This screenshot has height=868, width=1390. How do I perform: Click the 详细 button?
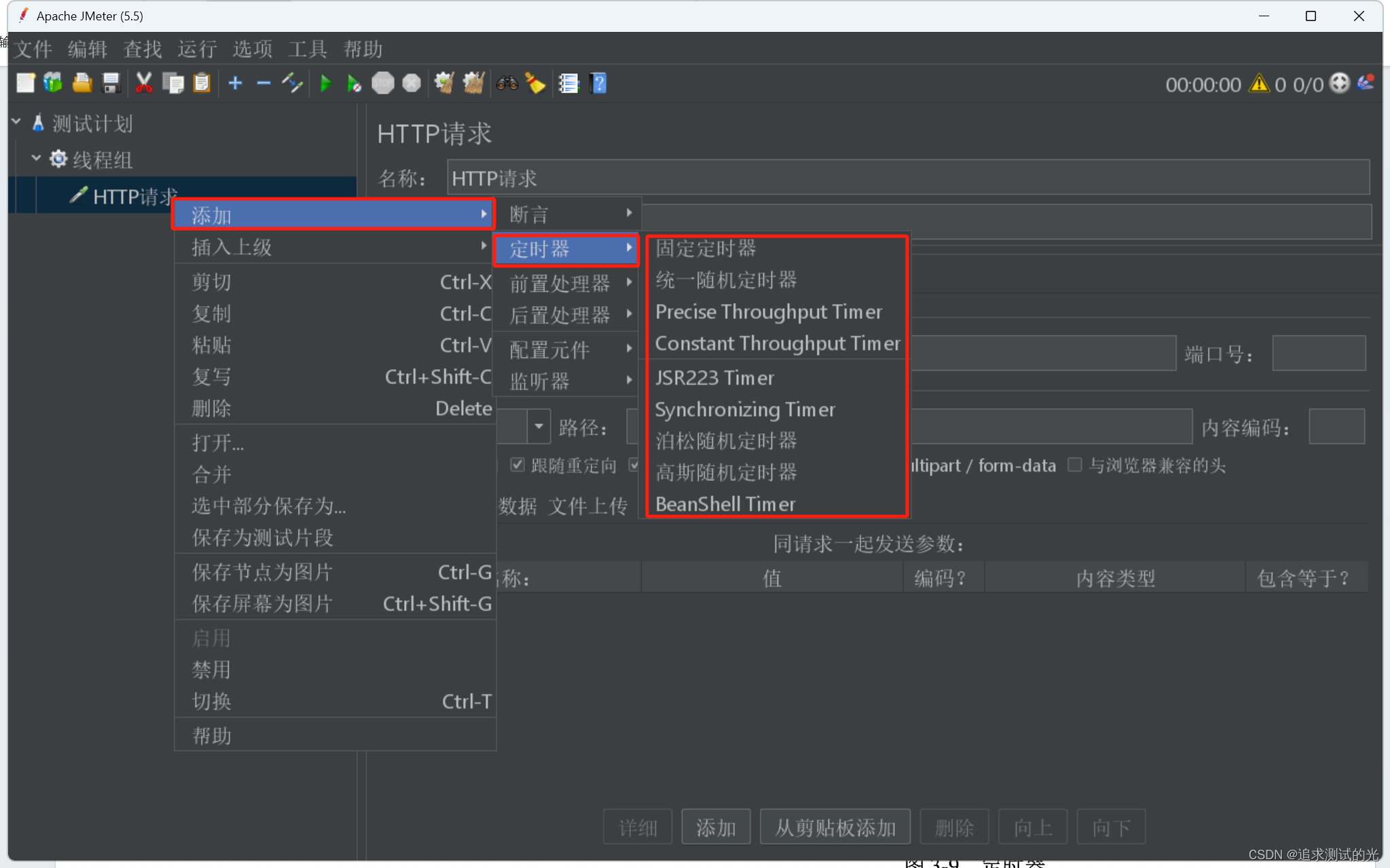click(638, 827)
